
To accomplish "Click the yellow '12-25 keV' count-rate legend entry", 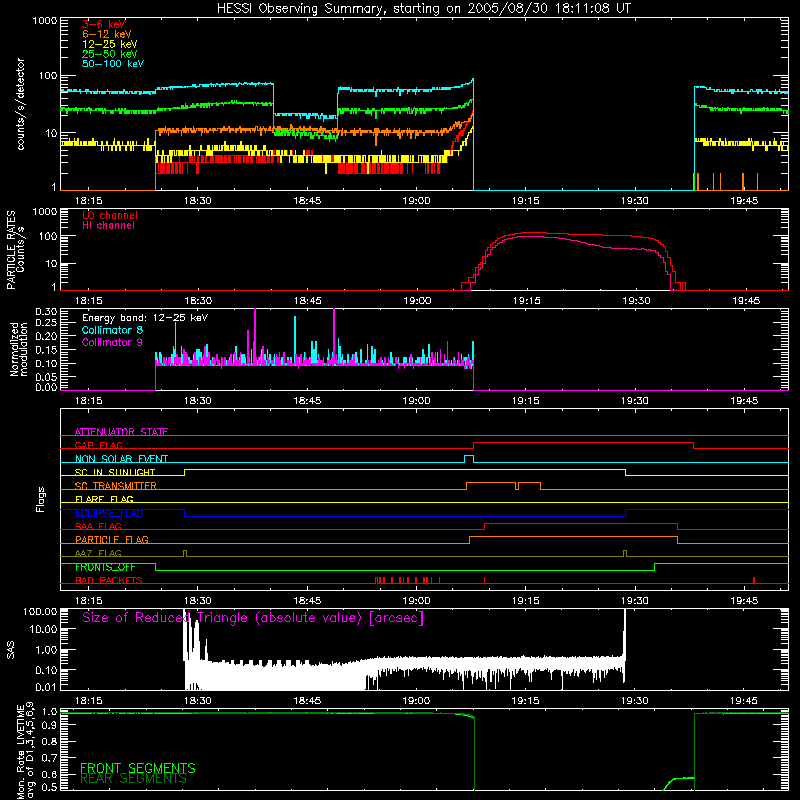I will pos(110,44).
